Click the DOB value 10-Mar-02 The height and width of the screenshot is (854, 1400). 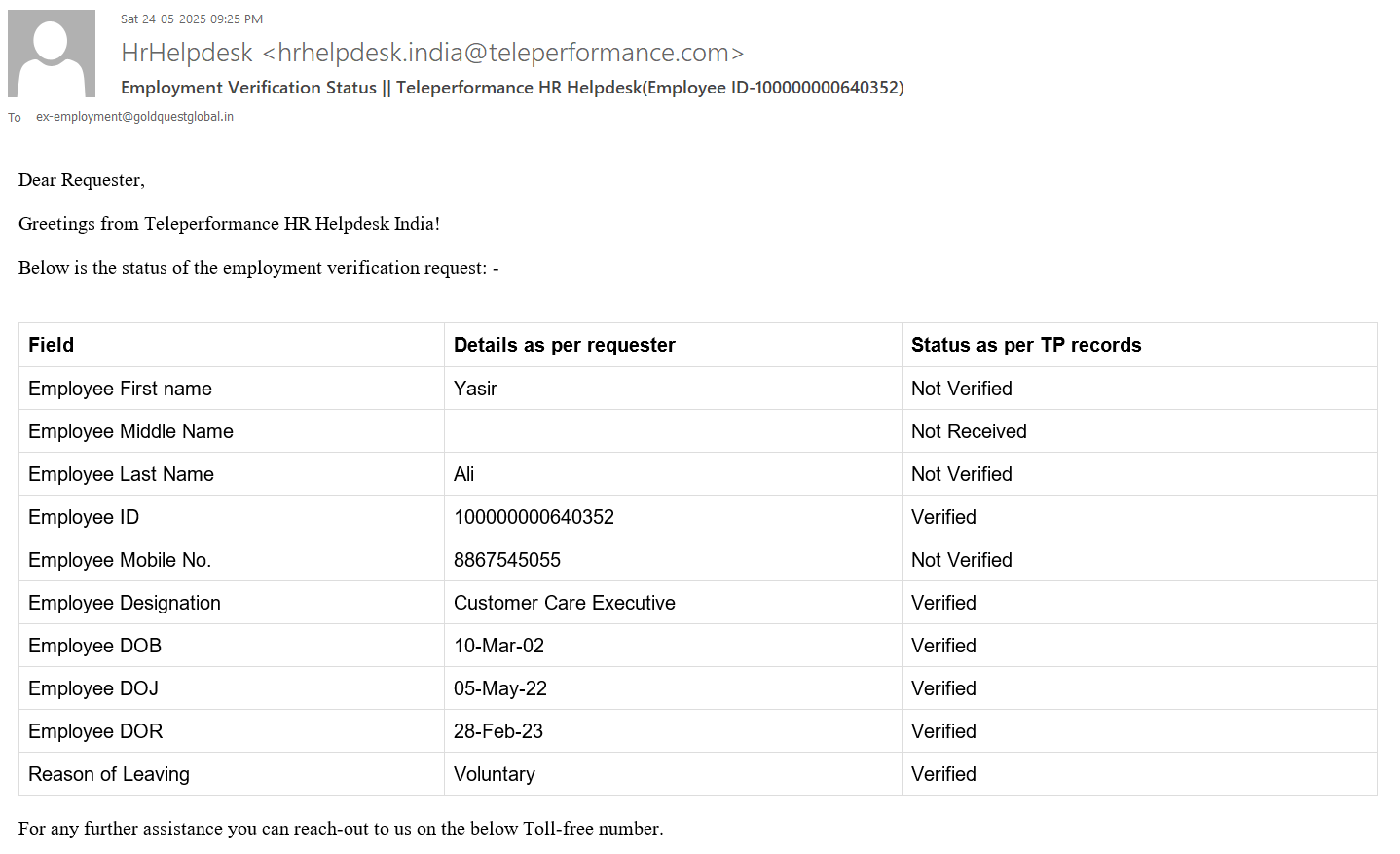tap(498, 646)
